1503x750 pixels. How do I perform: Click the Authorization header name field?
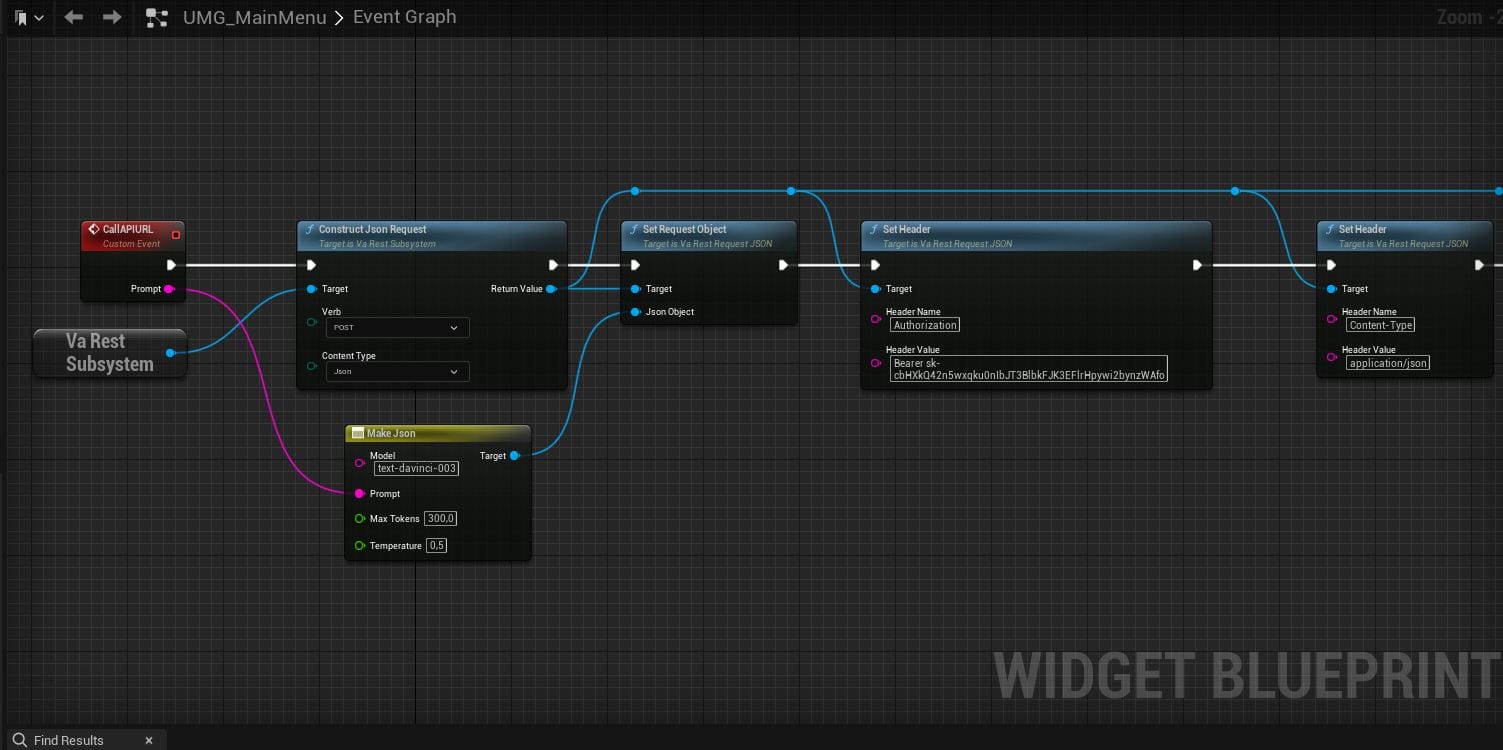tap(925, 325)
